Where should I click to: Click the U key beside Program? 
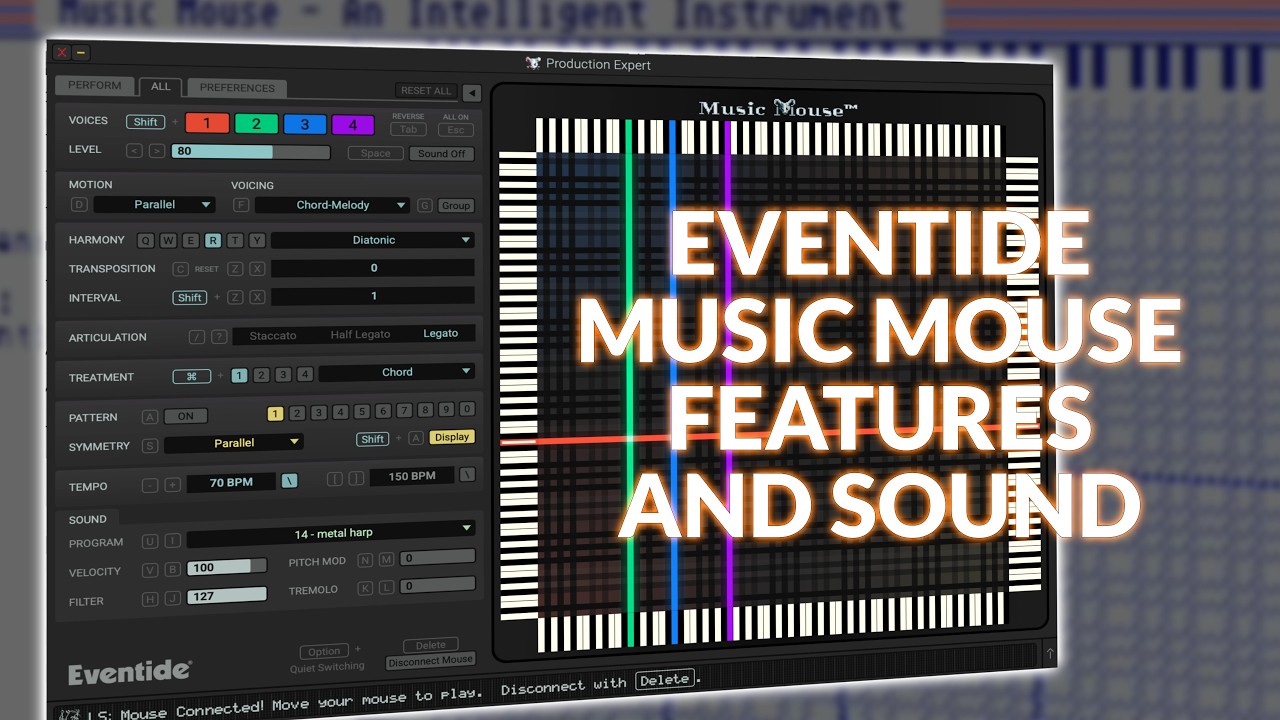(x=150, y=542)
